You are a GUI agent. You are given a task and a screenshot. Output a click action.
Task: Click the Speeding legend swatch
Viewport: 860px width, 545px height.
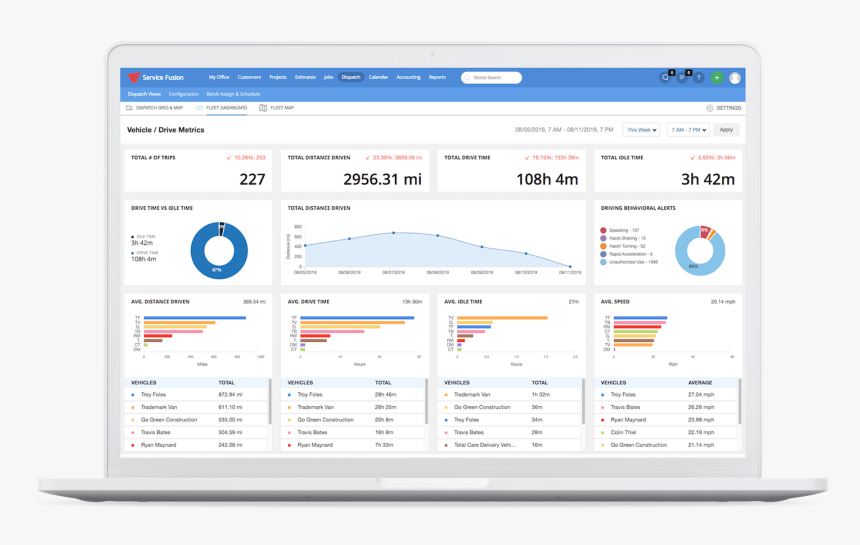click(603, 231)
